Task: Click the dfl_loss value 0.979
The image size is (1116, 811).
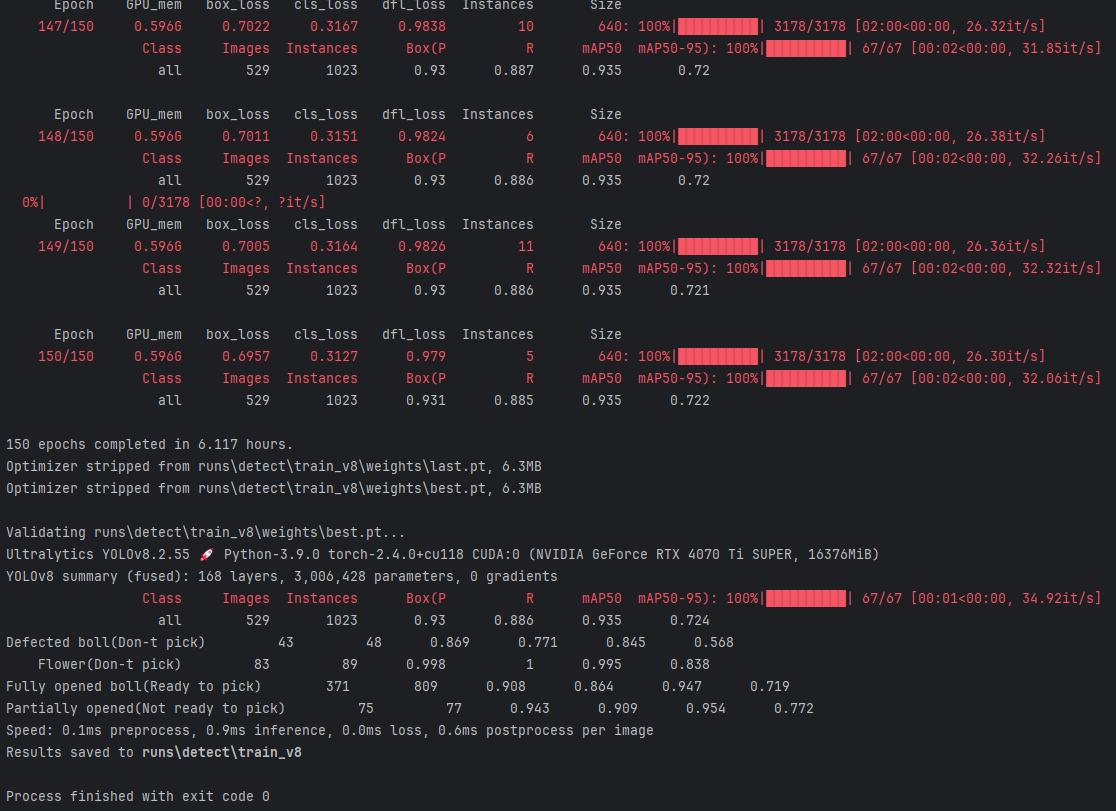Action: tap(426, 357)
